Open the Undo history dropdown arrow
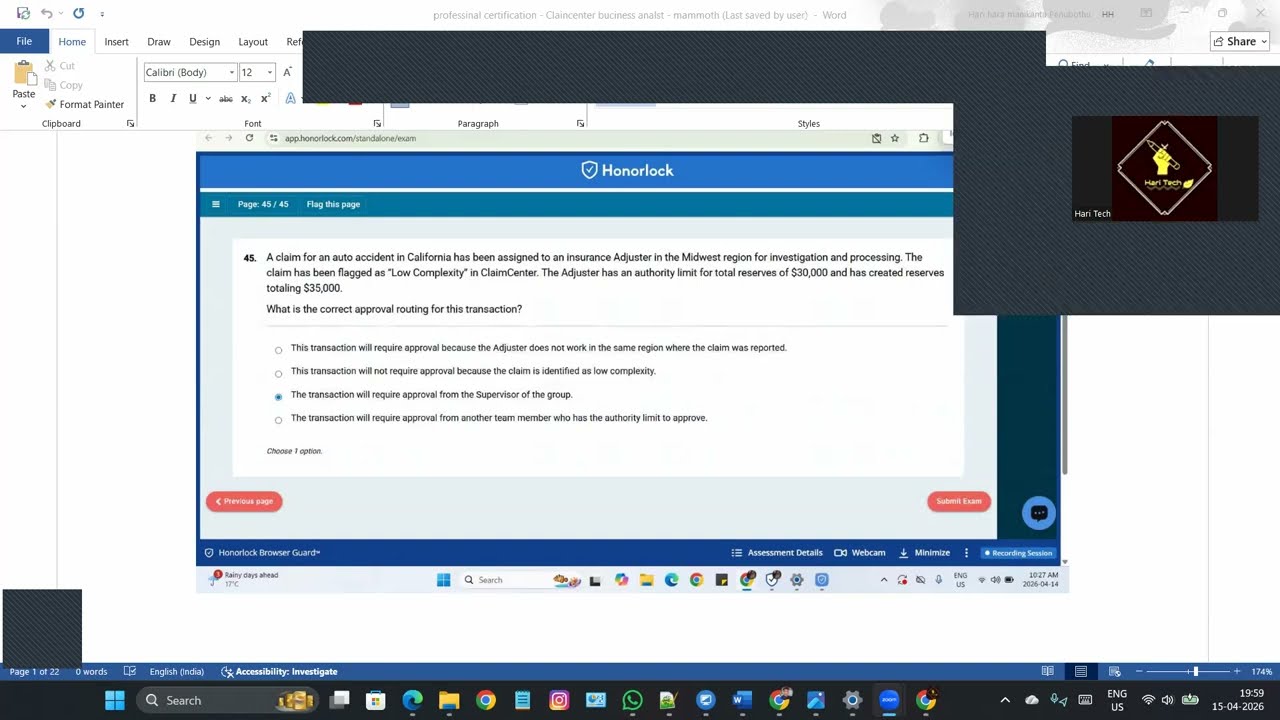The width and height of the screenshot is (1280, 720). pyautogui.click(x=61, y=14)
